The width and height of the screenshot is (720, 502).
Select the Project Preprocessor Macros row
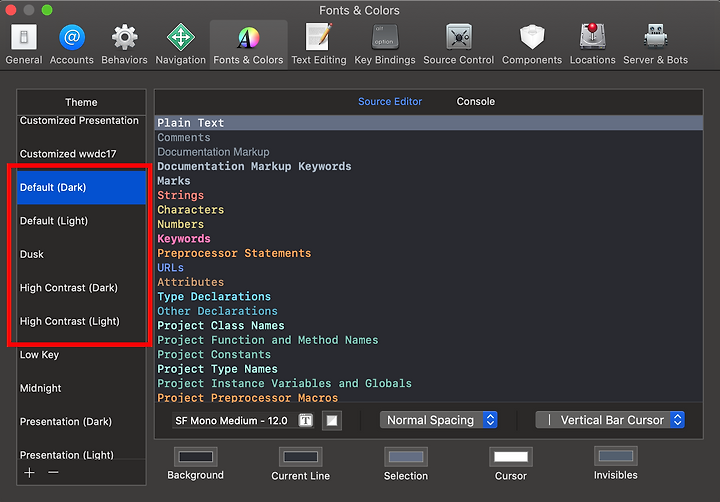(x=429, y=397)
